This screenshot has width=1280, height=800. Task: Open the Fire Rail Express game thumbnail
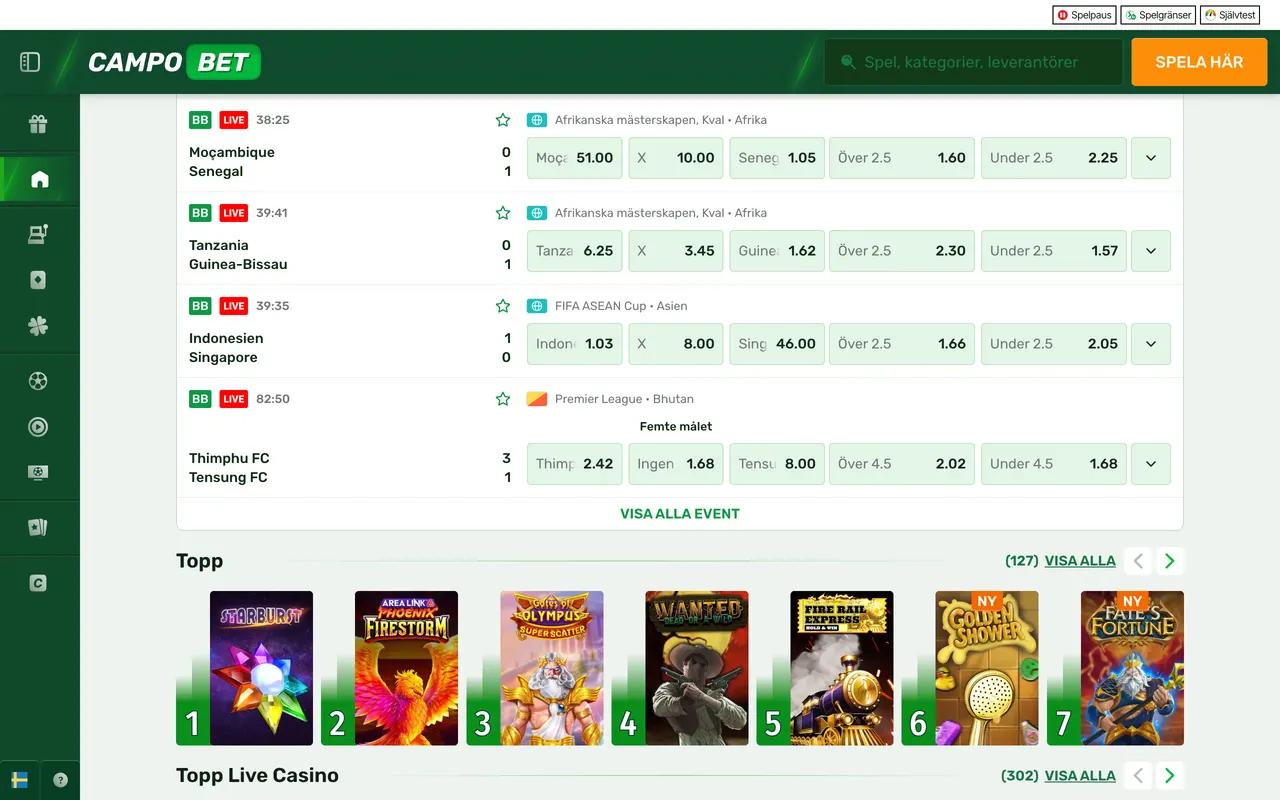(x=842, y=668)
